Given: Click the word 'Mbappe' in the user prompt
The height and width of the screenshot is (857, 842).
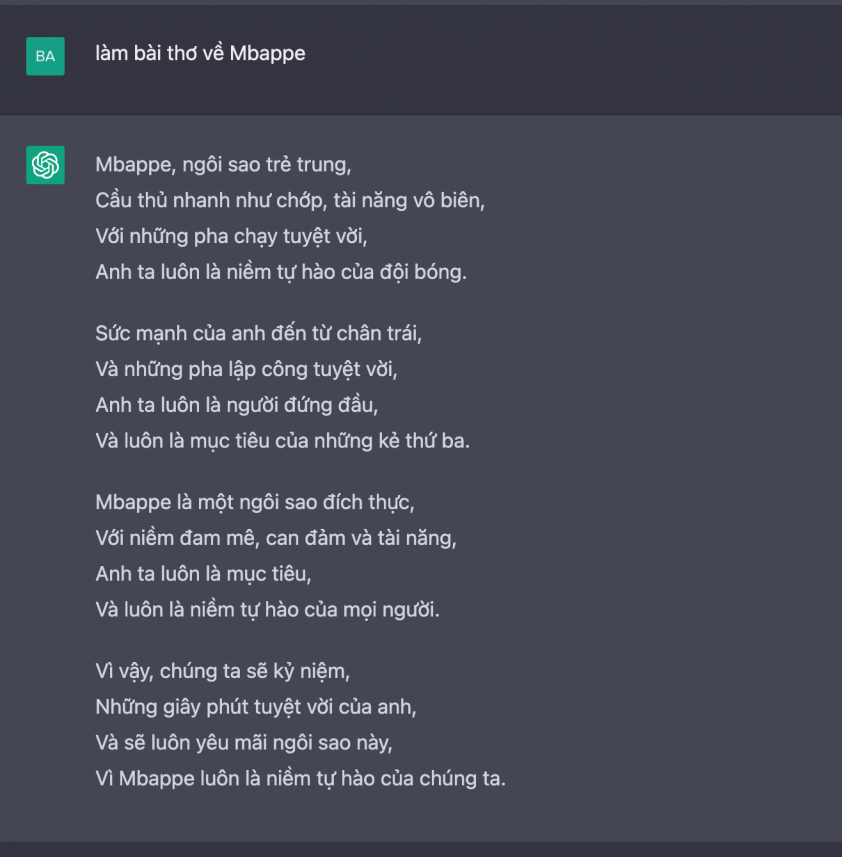Looking at the screenshot, I should (267, 54).
